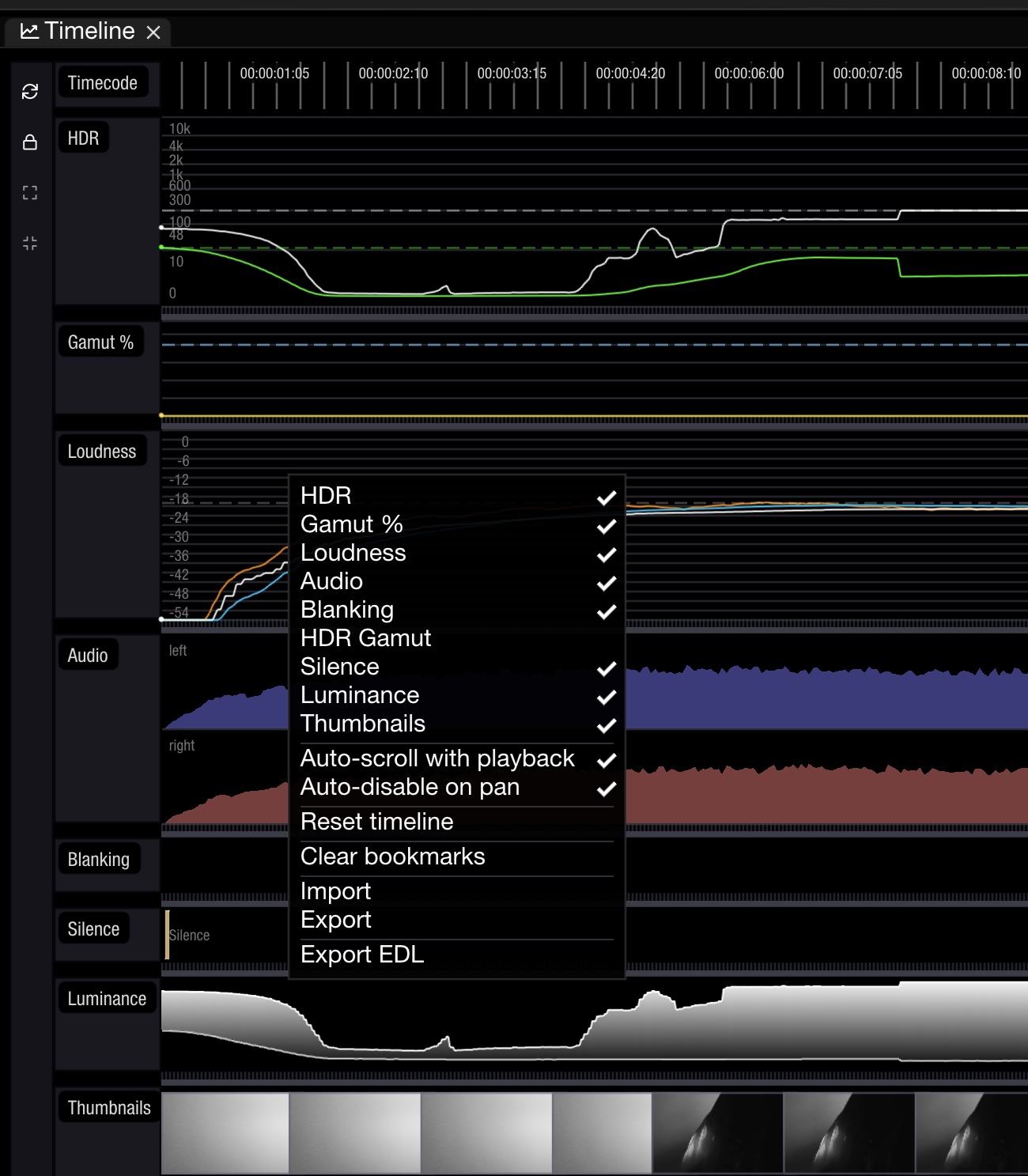Screen dimensions: 1028x1176
Task: Toggle Auto-disable on pan option
Action: point(457,787)
